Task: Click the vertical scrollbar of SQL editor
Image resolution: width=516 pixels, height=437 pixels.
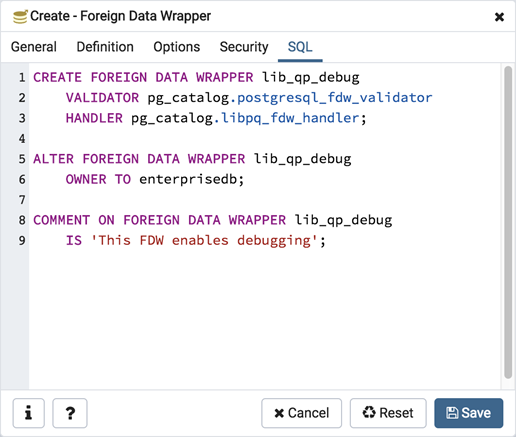Action: (508, 222)
